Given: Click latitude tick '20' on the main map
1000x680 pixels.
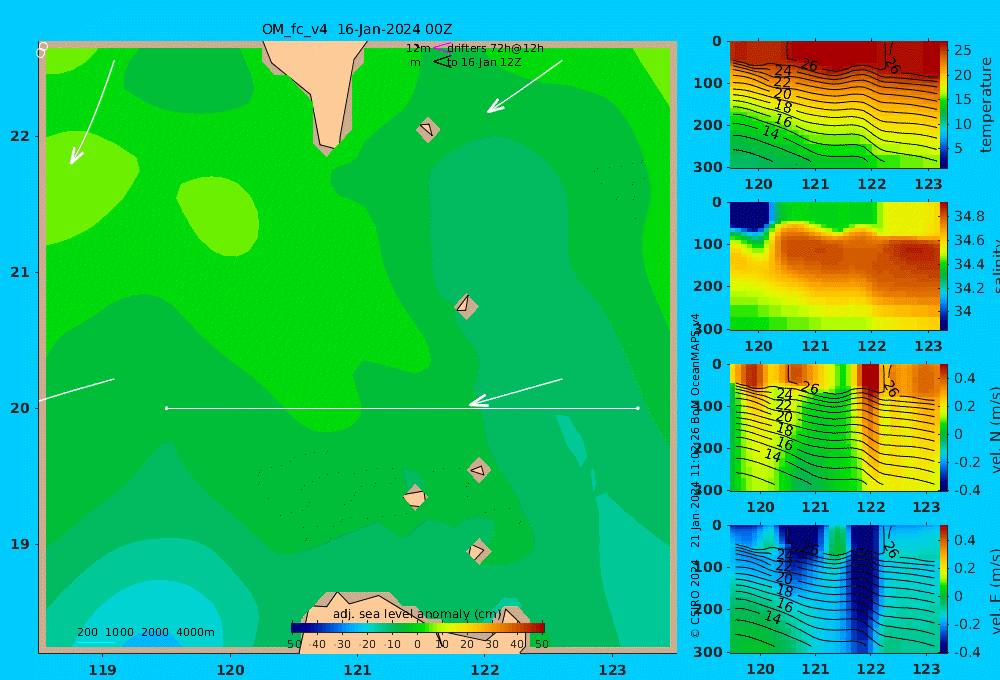Looking at the screenshot, I should tap(20, 408).
